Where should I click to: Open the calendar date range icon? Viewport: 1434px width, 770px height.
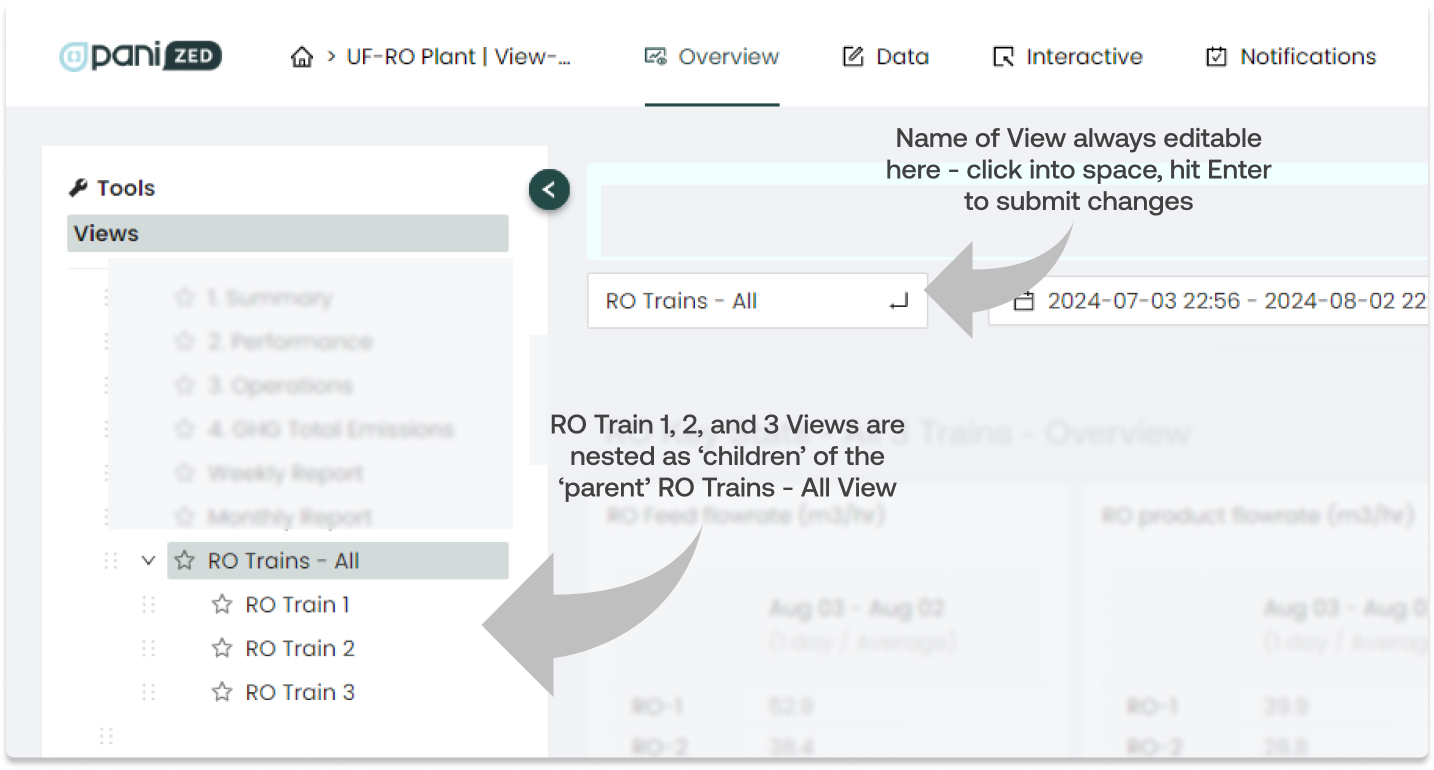tap(1023, 301)
